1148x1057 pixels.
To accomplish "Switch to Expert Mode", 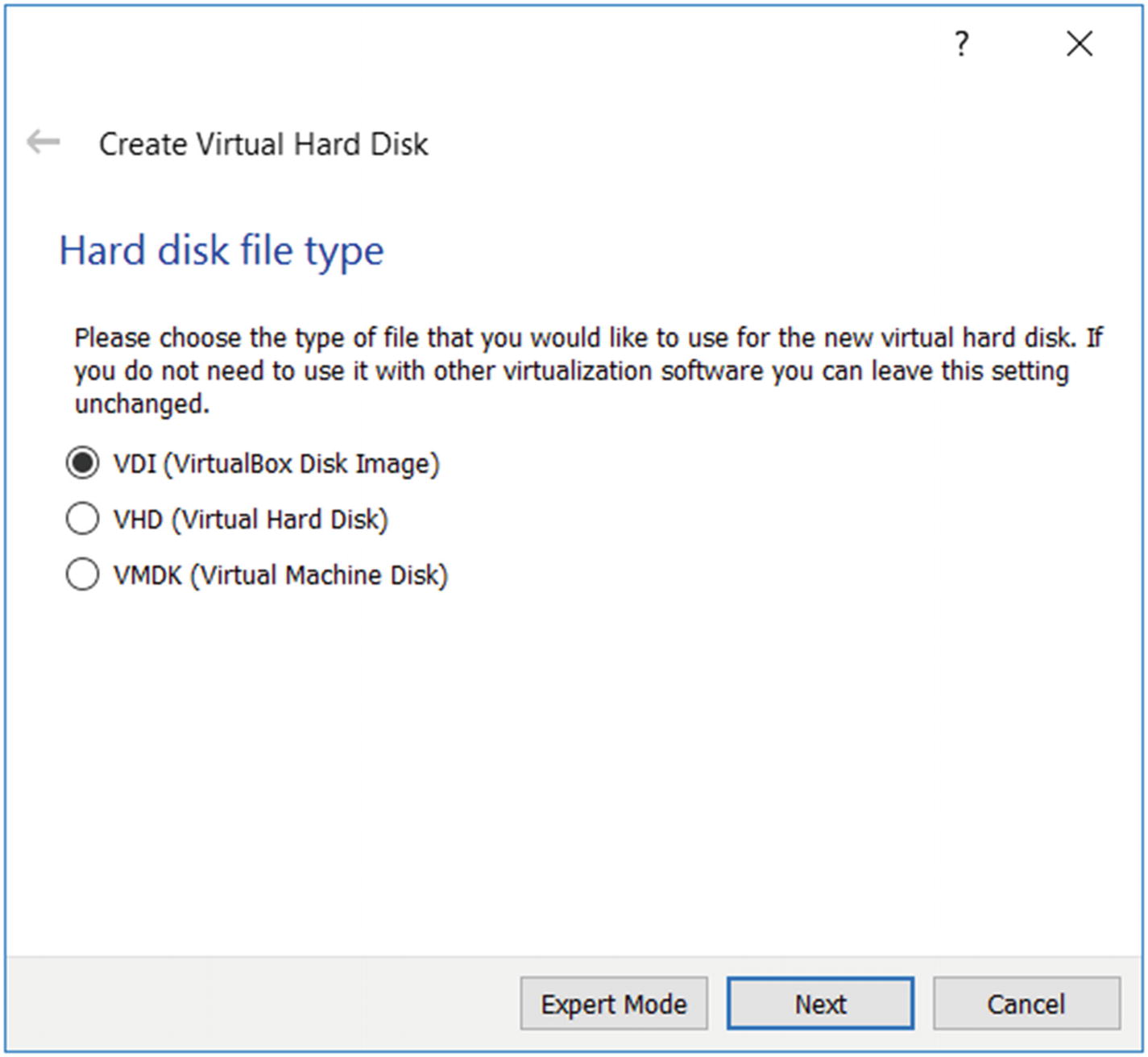I will pos(614,1004).
